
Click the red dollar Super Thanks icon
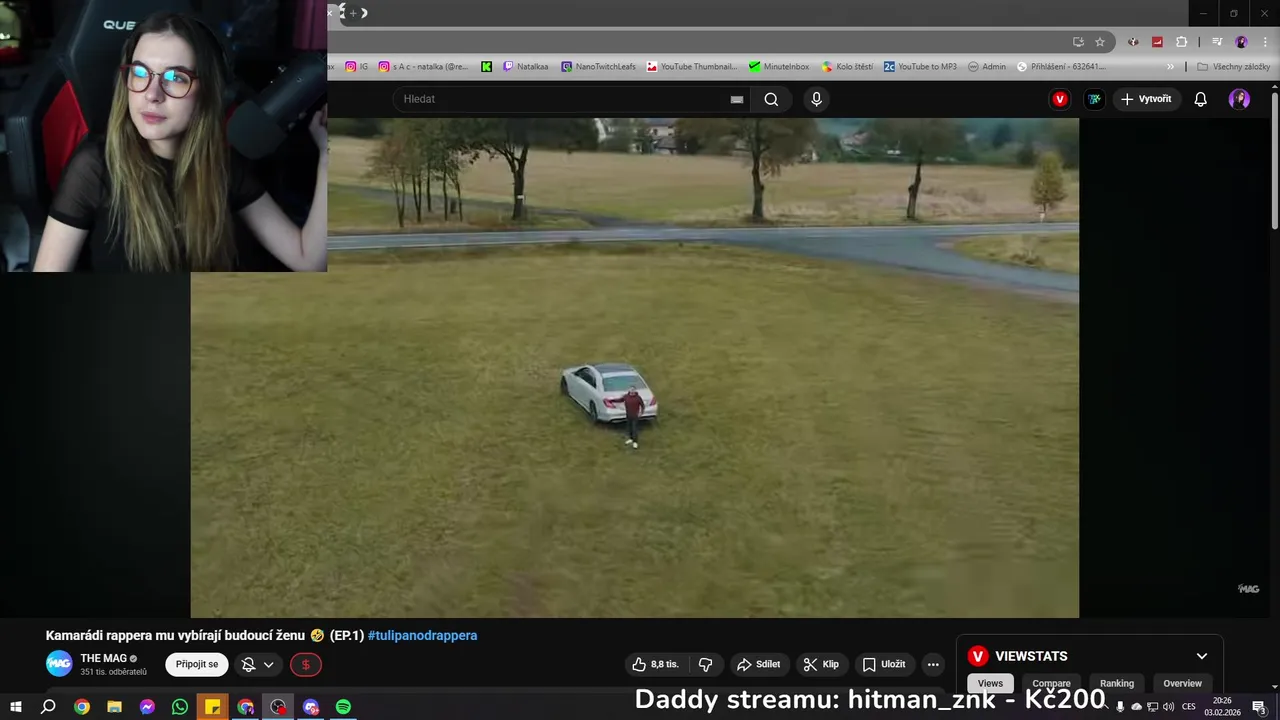(x=306, y=664)
